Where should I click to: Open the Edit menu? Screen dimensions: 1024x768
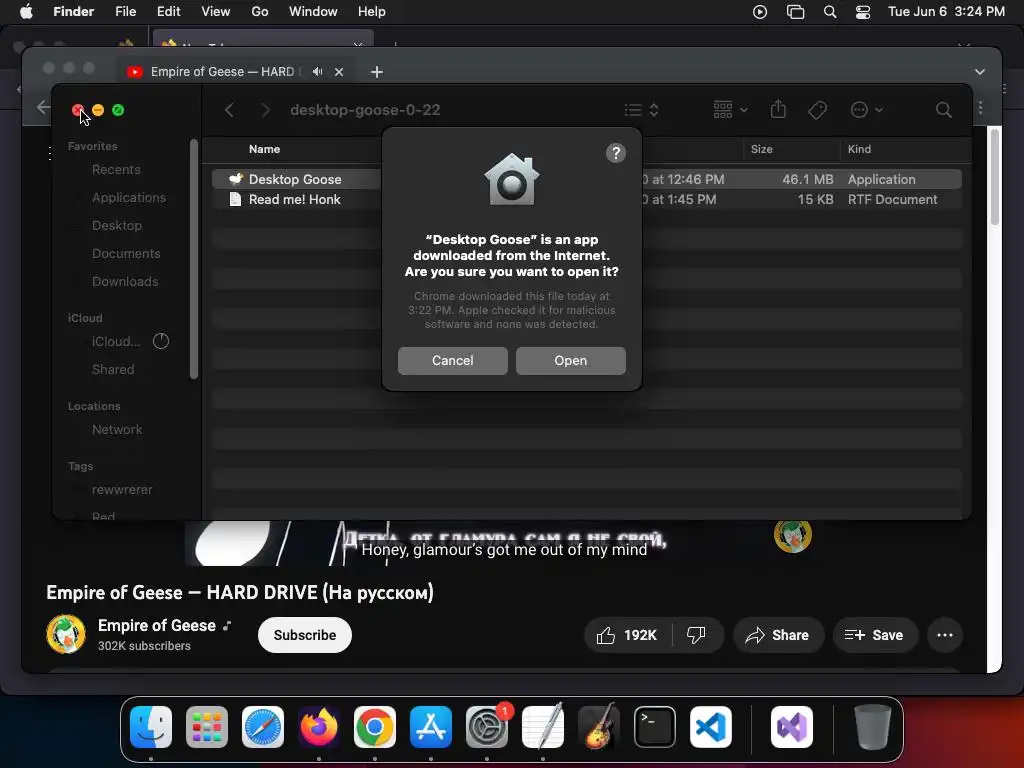(x=168, y=12)
